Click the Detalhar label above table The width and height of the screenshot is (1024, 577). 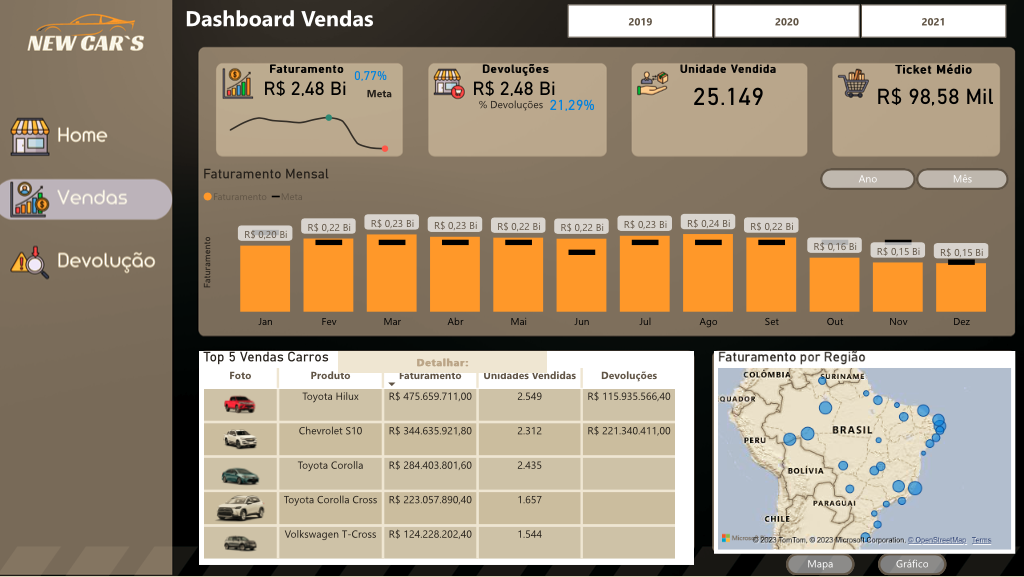click(x=442, y=363)
